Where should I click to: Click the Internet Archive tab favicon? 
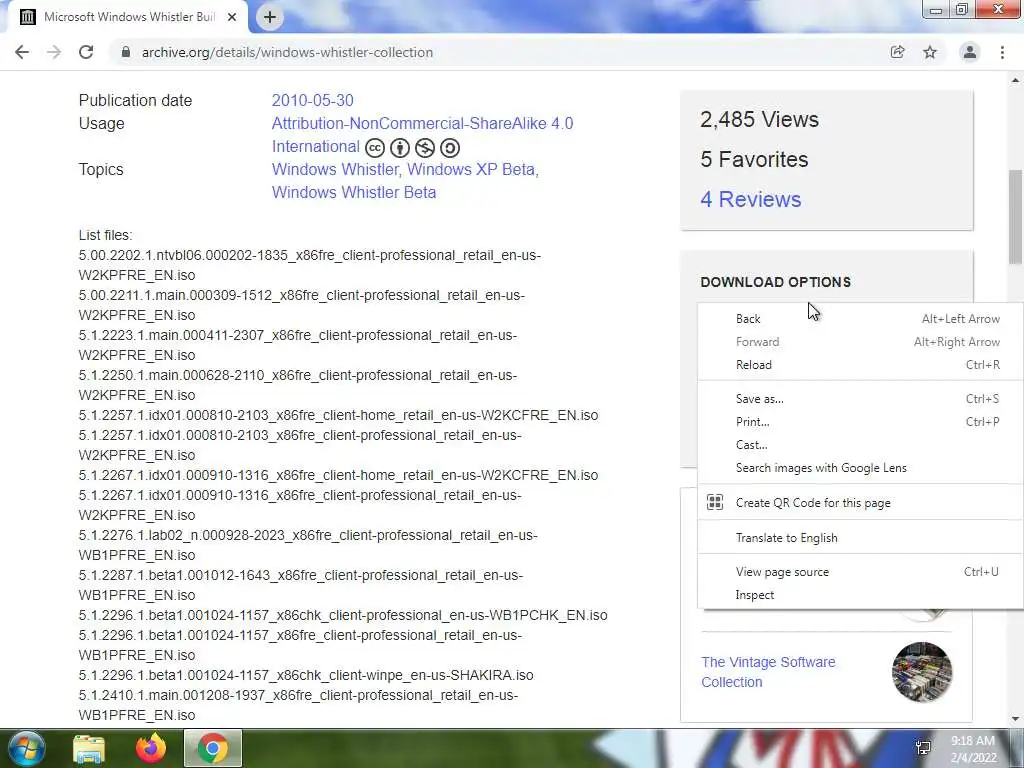[27, 17]
